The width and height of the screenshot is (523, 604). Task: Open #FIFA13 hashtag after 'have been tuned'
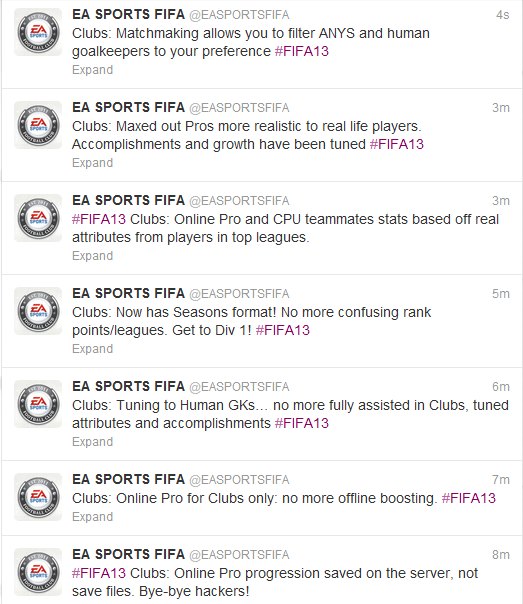coord(397,144)
